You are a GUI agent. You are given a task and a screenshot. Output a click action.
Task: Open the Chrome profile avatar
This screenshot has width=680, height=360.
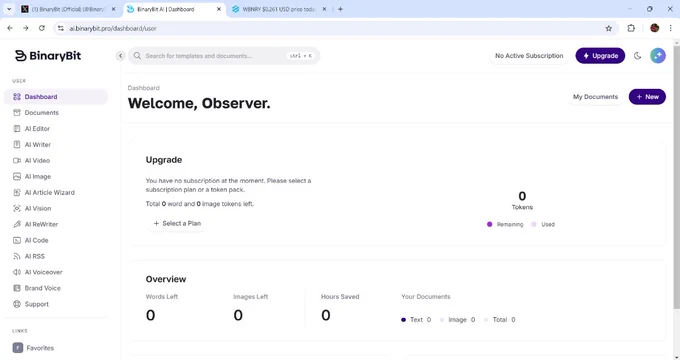(x=654, y=28)
